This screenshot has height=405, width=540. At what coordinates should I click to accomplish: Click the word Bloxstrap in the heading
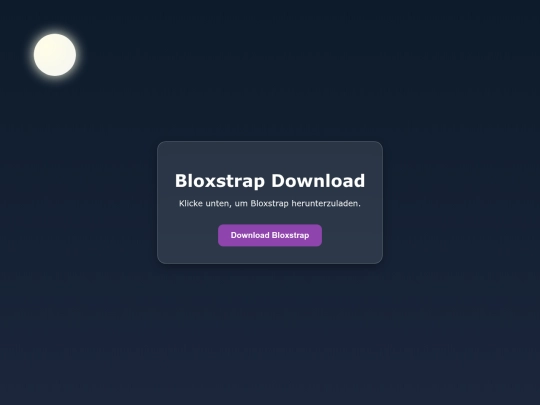[x=220, y=180]
